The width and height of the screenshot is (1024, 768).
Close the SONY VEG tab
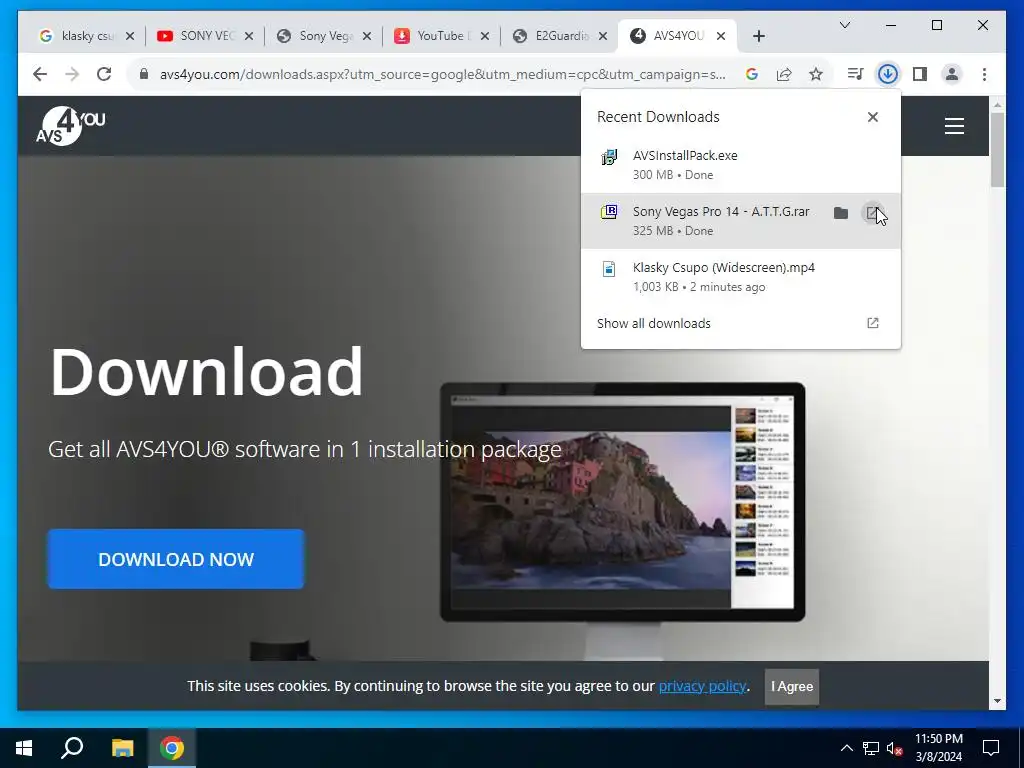[249, 36]
